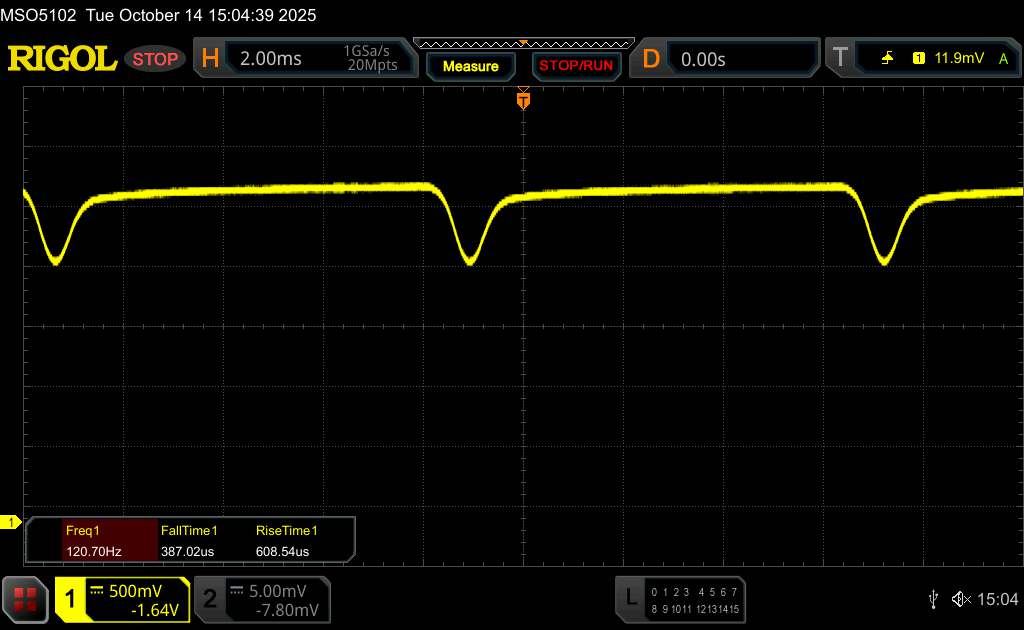Screen dimensions: 1024x630
Task: Toggle channel 1 at 500mV
Action: 122,599
